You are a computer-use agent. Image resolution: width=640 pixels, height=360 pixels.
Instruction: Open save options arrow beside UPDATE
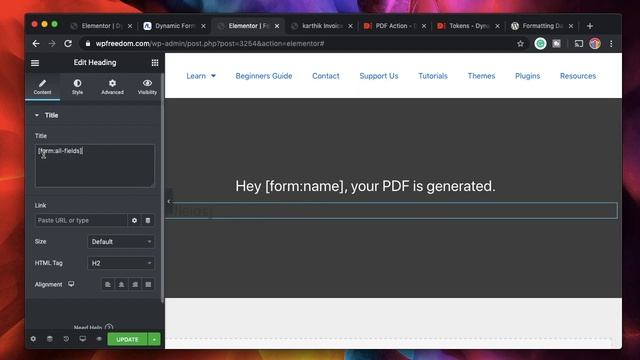pyautogui.click(x=154, y=340)
